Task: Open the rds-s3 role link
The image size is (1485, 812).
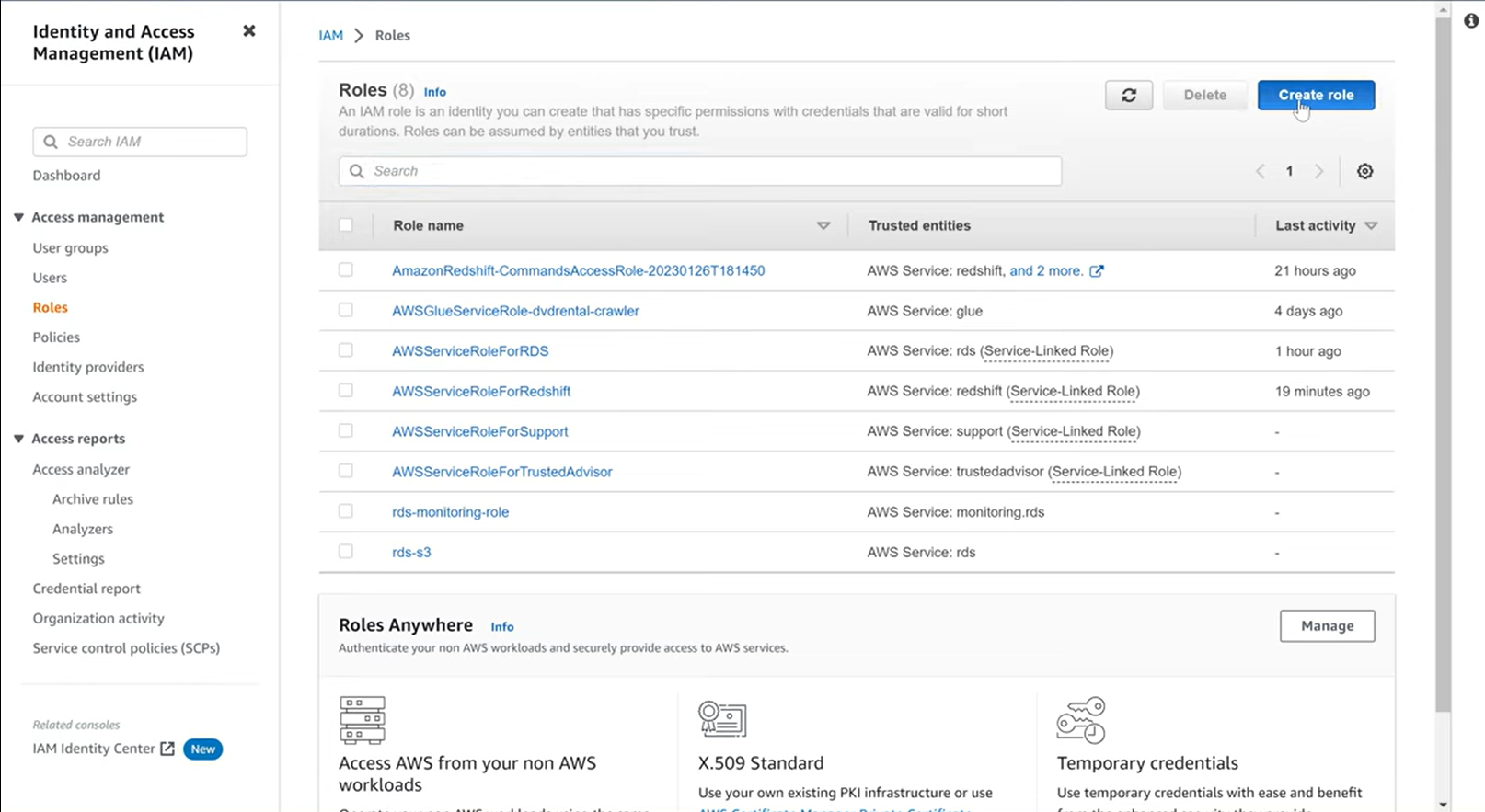Action: [411, 553]
